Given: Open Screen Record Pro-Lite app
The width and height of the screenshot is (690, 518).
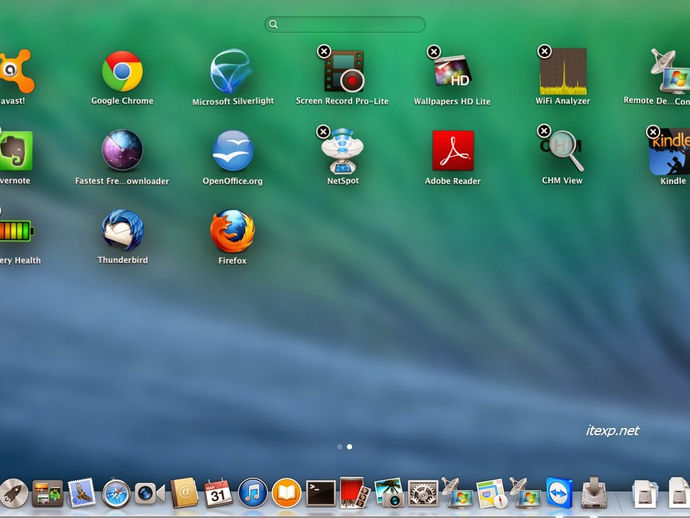Looking at the screenshot, I should pos(344,70).
